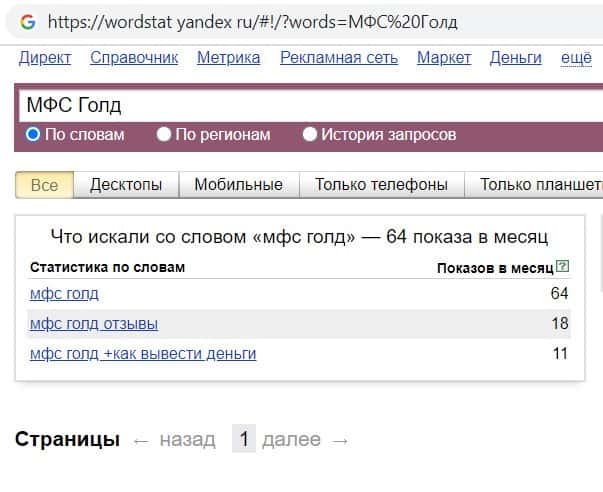603x492 pixels.
Task: Click the 'мфс голд отзывы' keyword link
Action: tap(94, 324)
